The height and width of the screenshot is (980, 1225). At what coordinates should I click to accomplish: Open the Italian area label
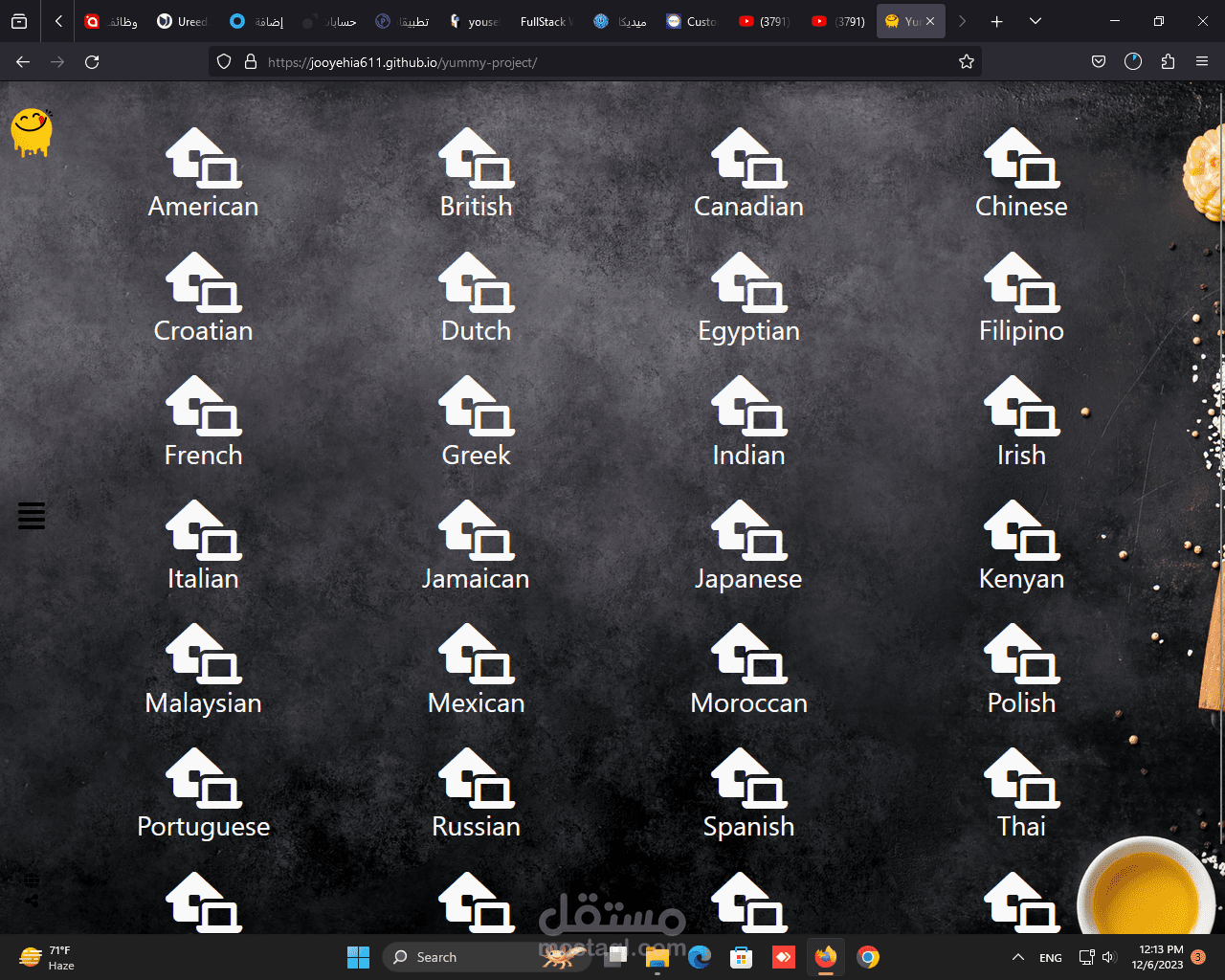(x=204, y=579)
